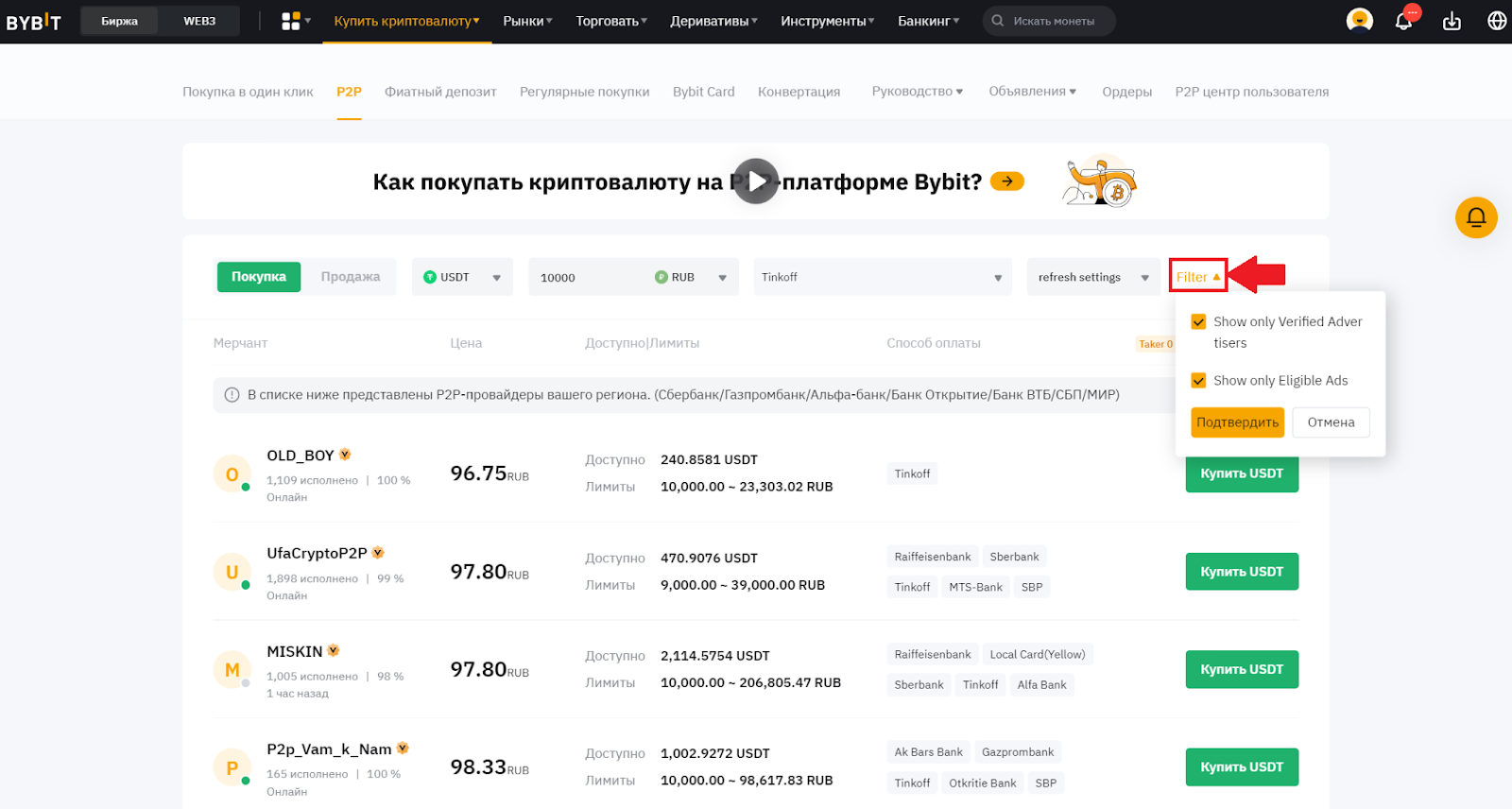Click OLD_BOY merchant avatar
This screenshot has width=1512, height=809.
(x=232, y=474)
